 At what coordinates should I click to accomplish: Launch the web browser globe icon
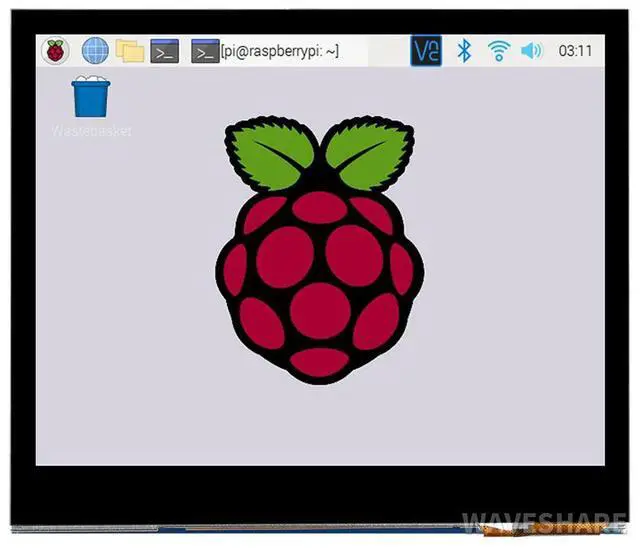point(95,50)
